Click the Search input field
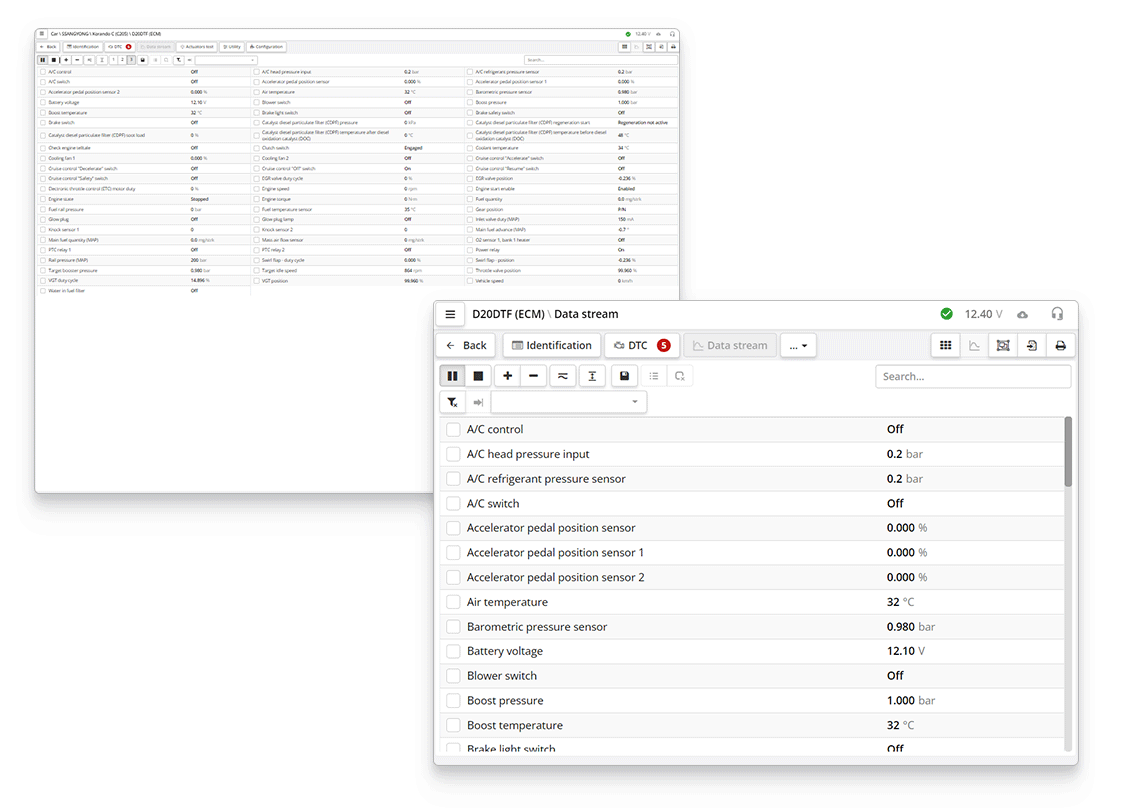The height and width of the screenshot is (811, 1122). point(972,376)
